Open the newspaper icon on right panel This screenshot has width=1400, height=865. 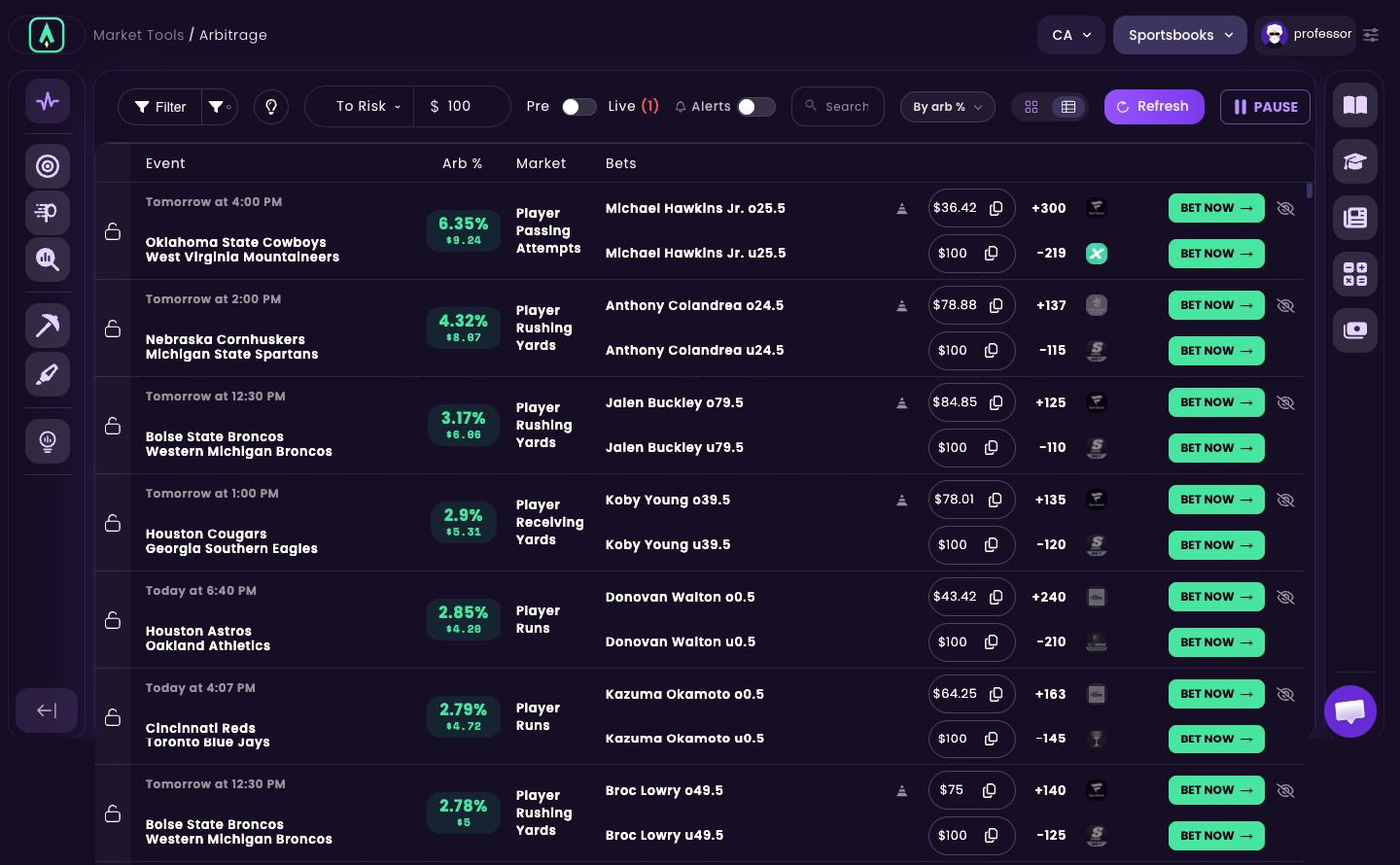1355,218
